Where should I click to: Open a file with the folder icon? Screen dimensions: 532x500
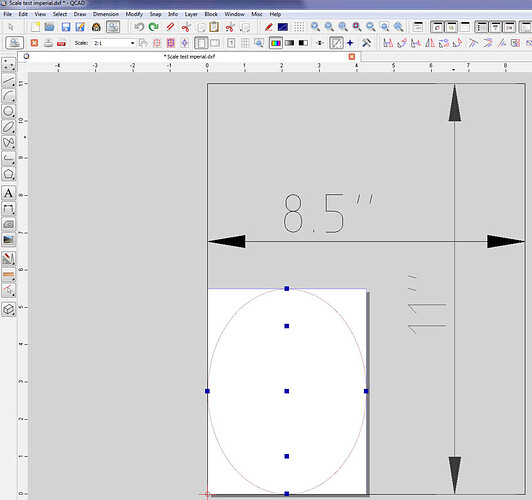50,27
